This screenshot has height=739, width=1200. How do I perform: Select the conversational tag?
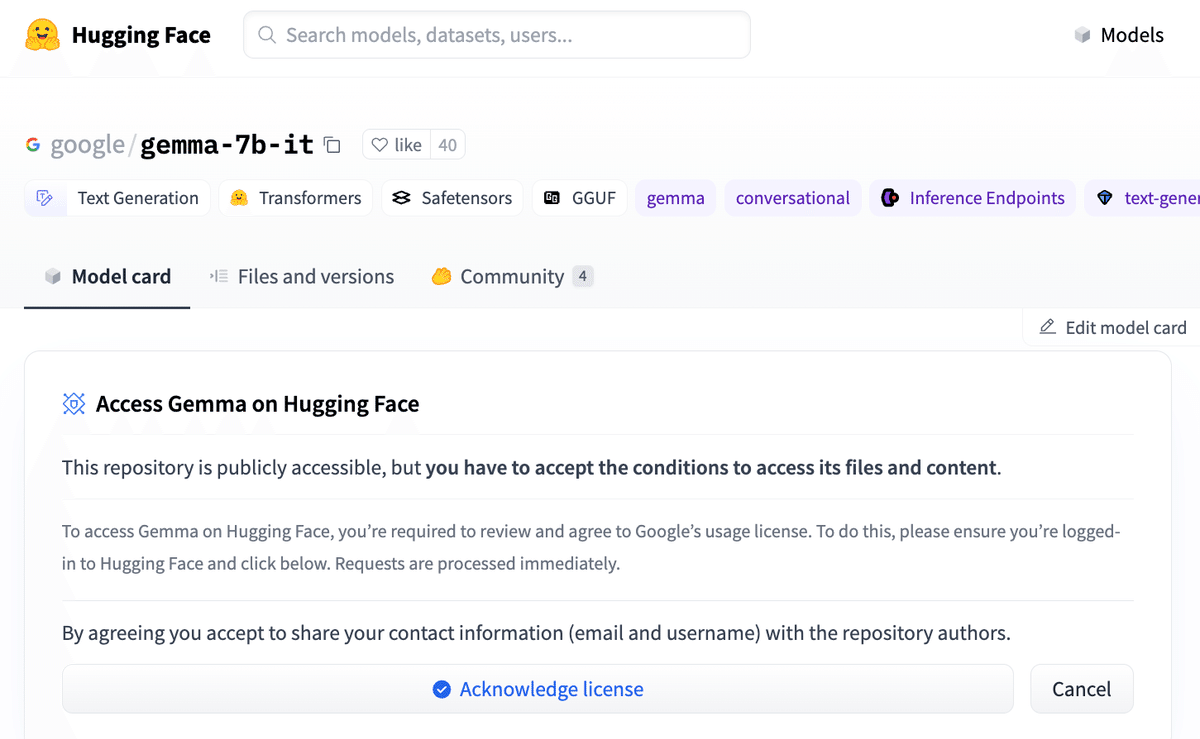(x=792, y=198)
